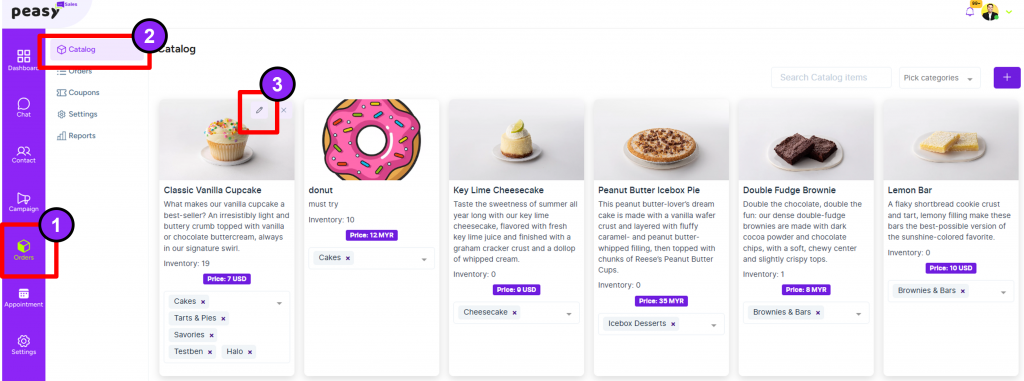Remove Tarts & Pies tag from cupcake

(223, 319)
